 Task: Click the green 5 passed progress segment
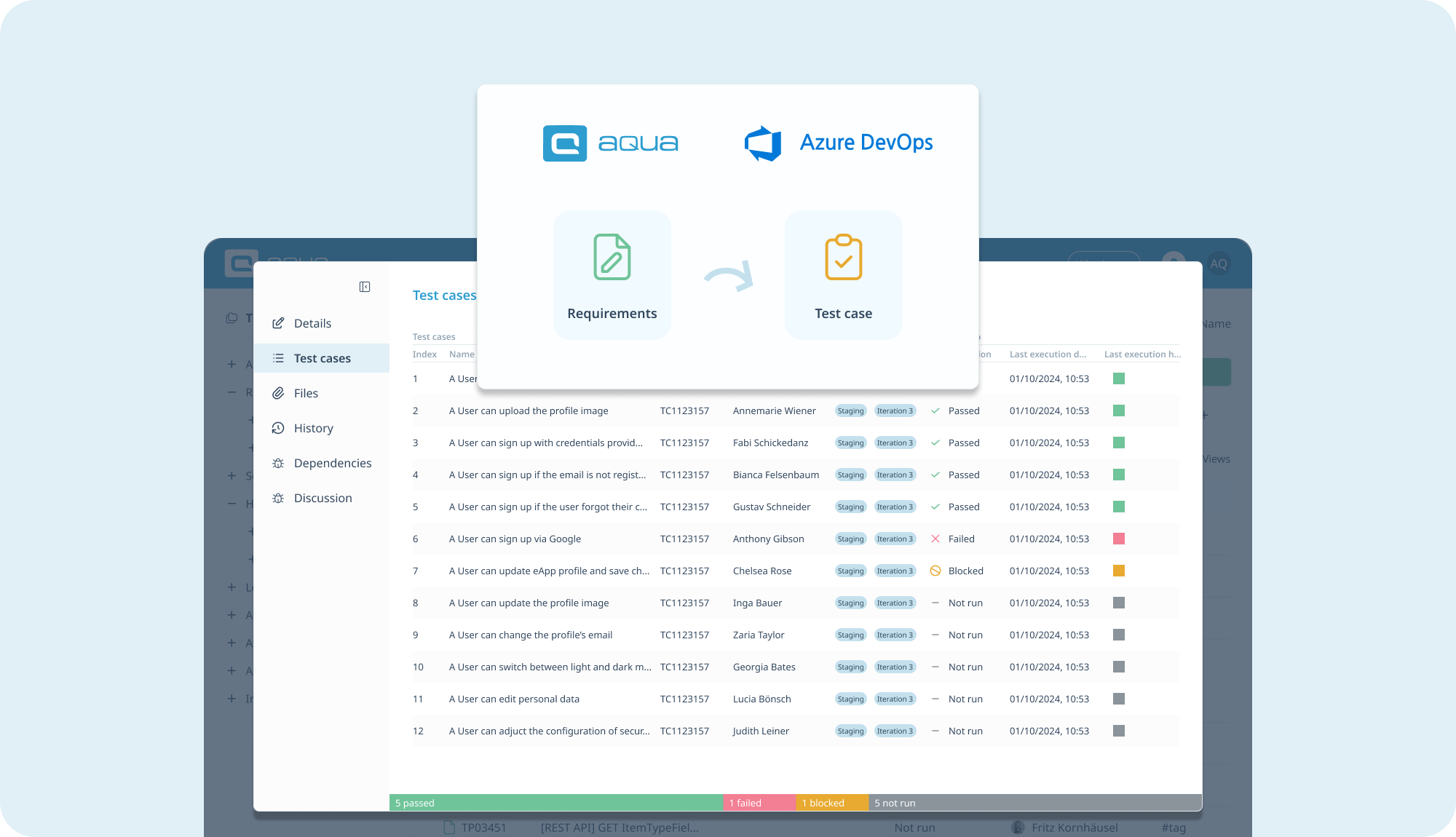pyautogui.click(x=555, y=803)
